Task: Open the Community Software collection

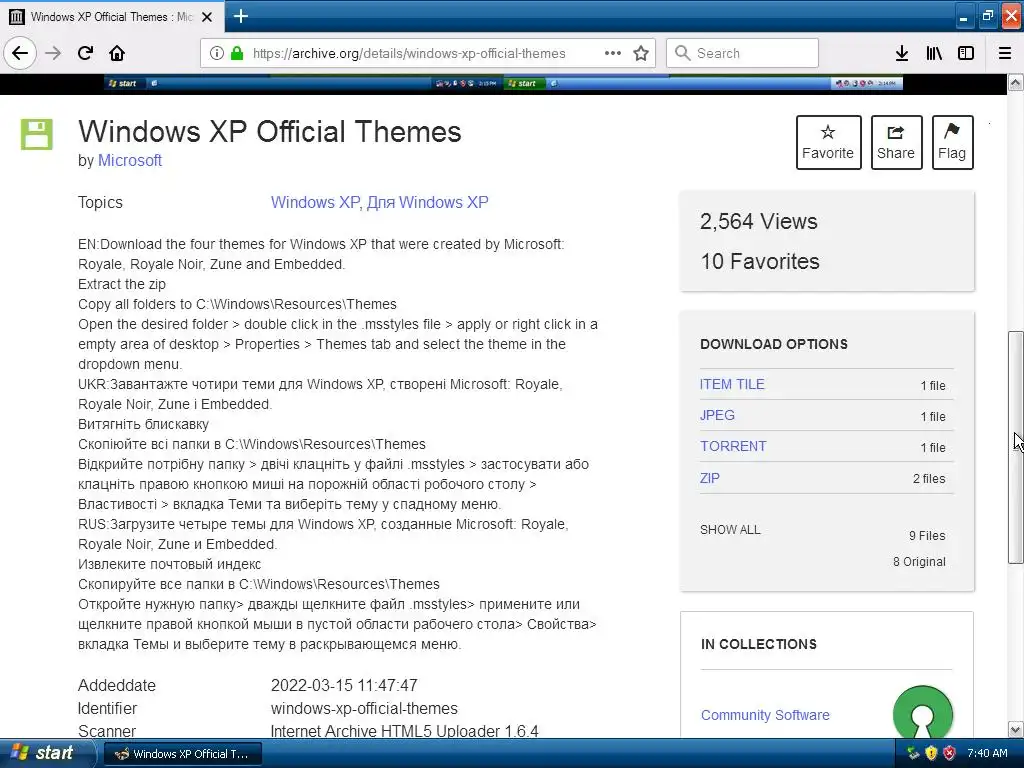Action: coord(765,715)
